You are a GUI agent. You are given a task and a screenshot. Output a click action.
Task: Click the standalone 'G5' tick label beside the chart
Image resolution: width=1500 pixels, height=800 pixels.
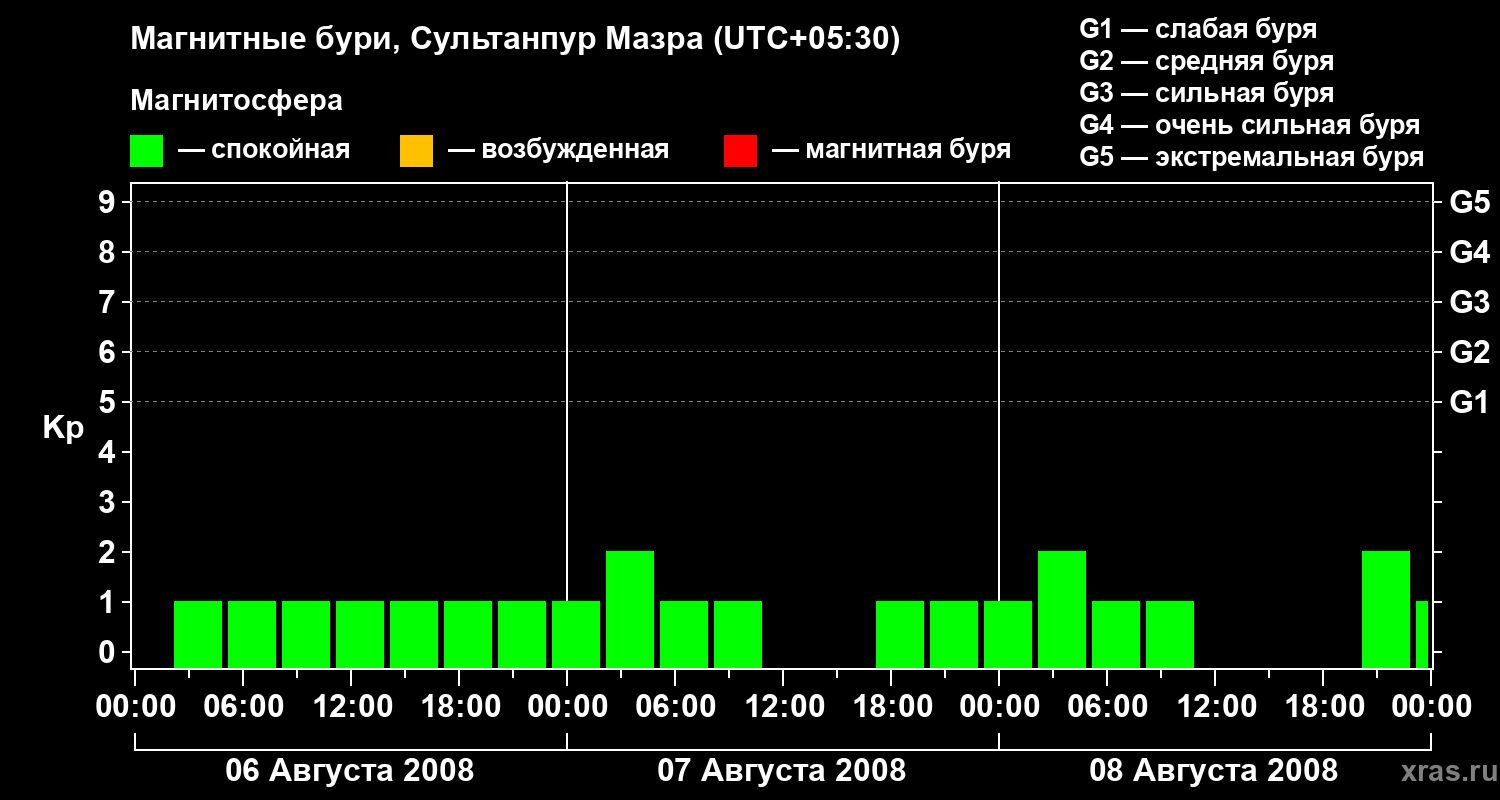pos(1470,202)
